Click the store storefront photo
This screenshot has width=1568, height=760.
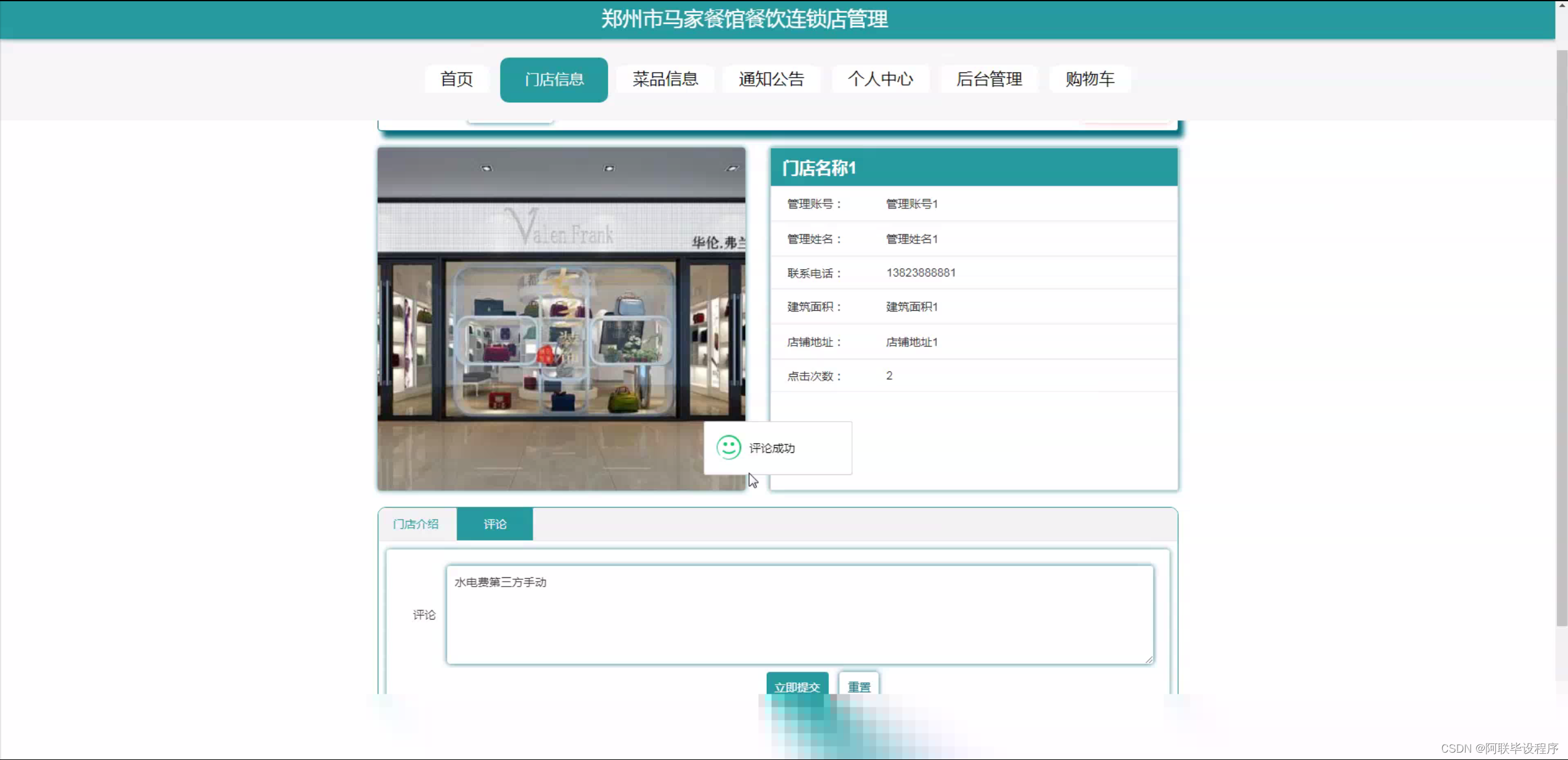tap(561, 319)
